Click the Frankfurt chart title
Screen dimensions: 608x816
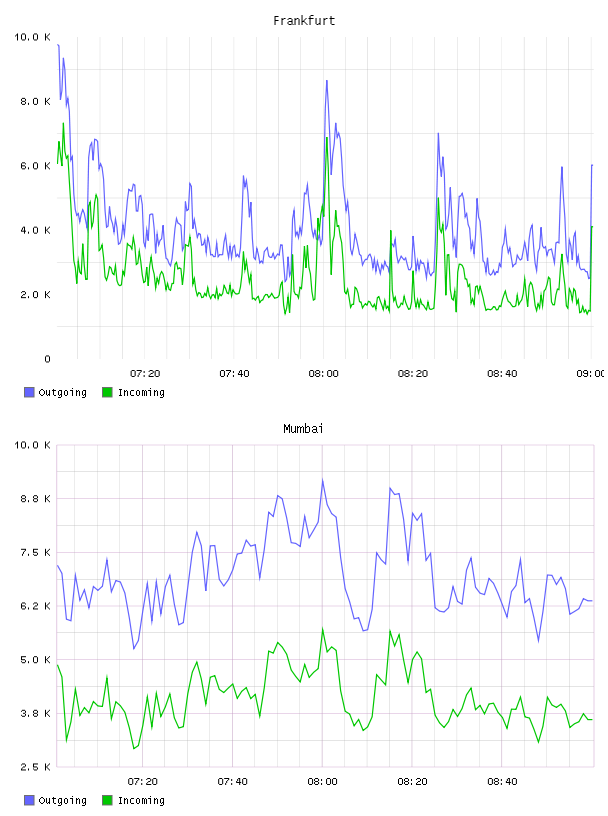click(304, 21)
